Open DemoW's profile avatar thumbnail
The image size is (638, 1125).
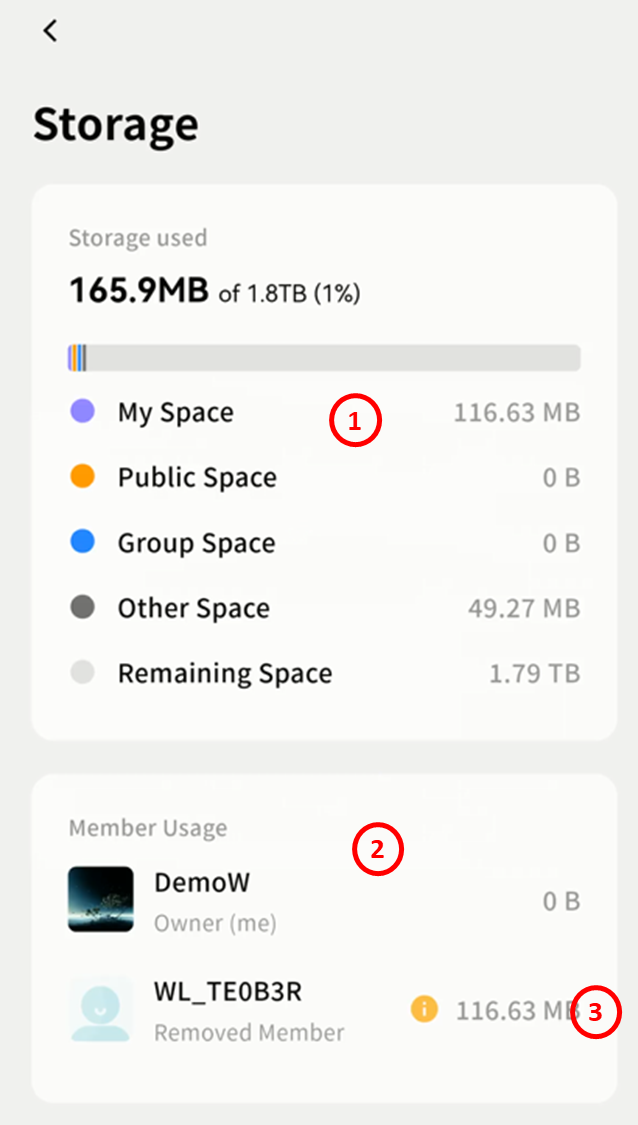101,899
